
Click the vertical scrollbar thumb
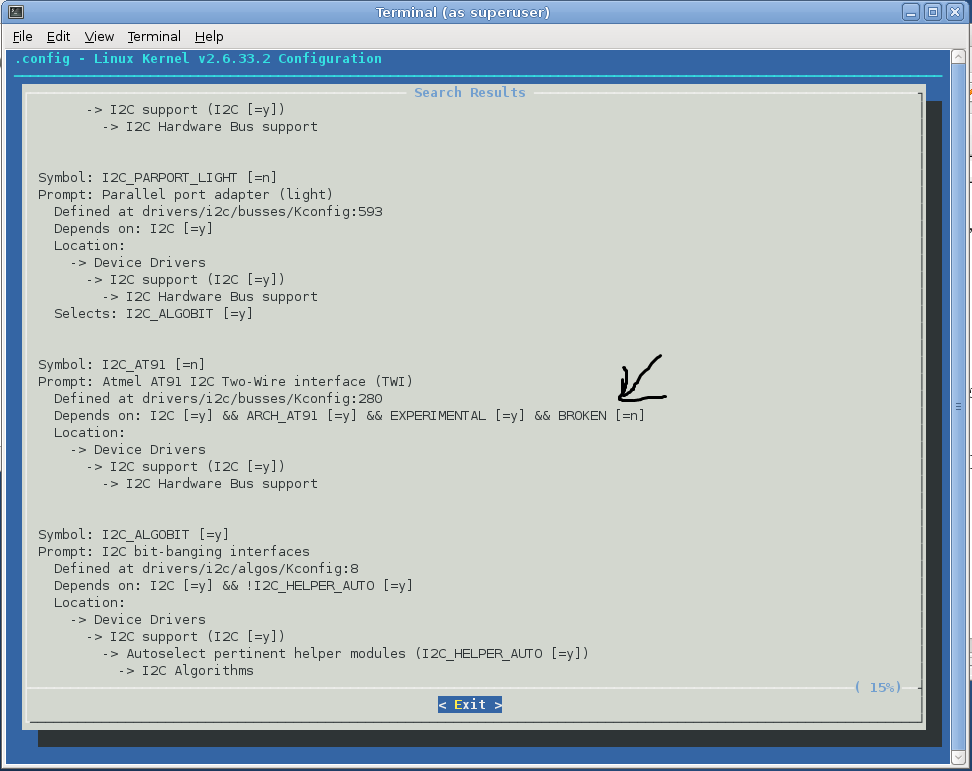click(958, 407)
